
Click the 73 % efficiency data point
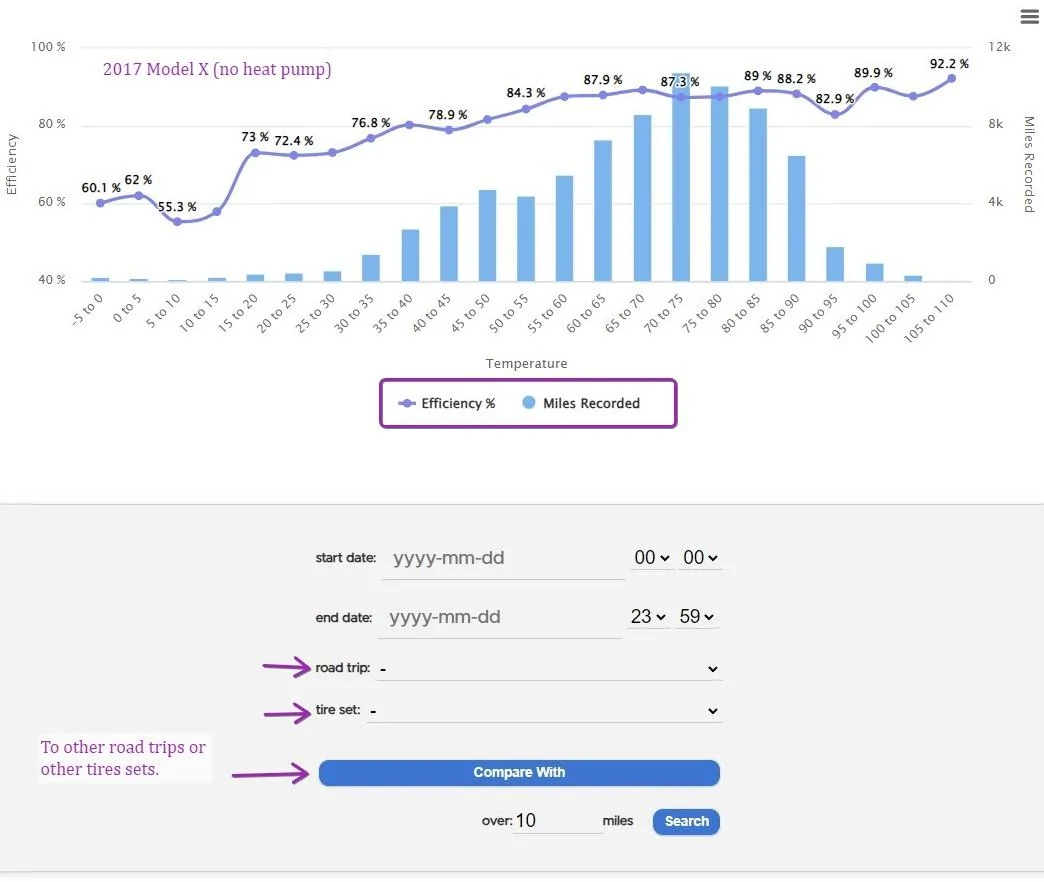click(x=255, y=153)
